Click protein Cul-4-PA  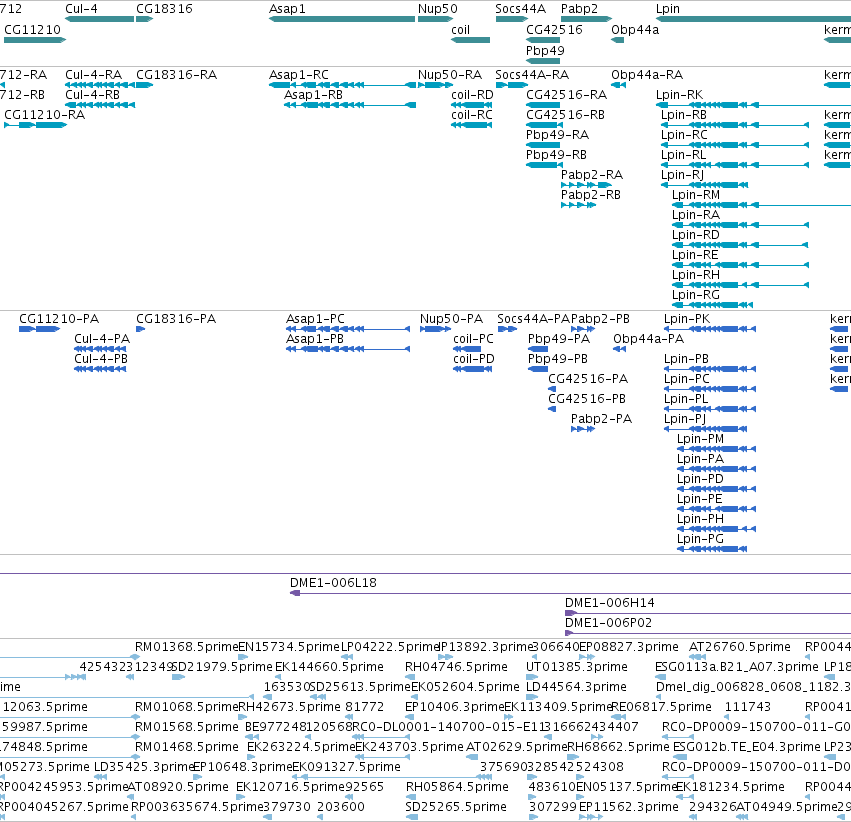pos(100,349)
